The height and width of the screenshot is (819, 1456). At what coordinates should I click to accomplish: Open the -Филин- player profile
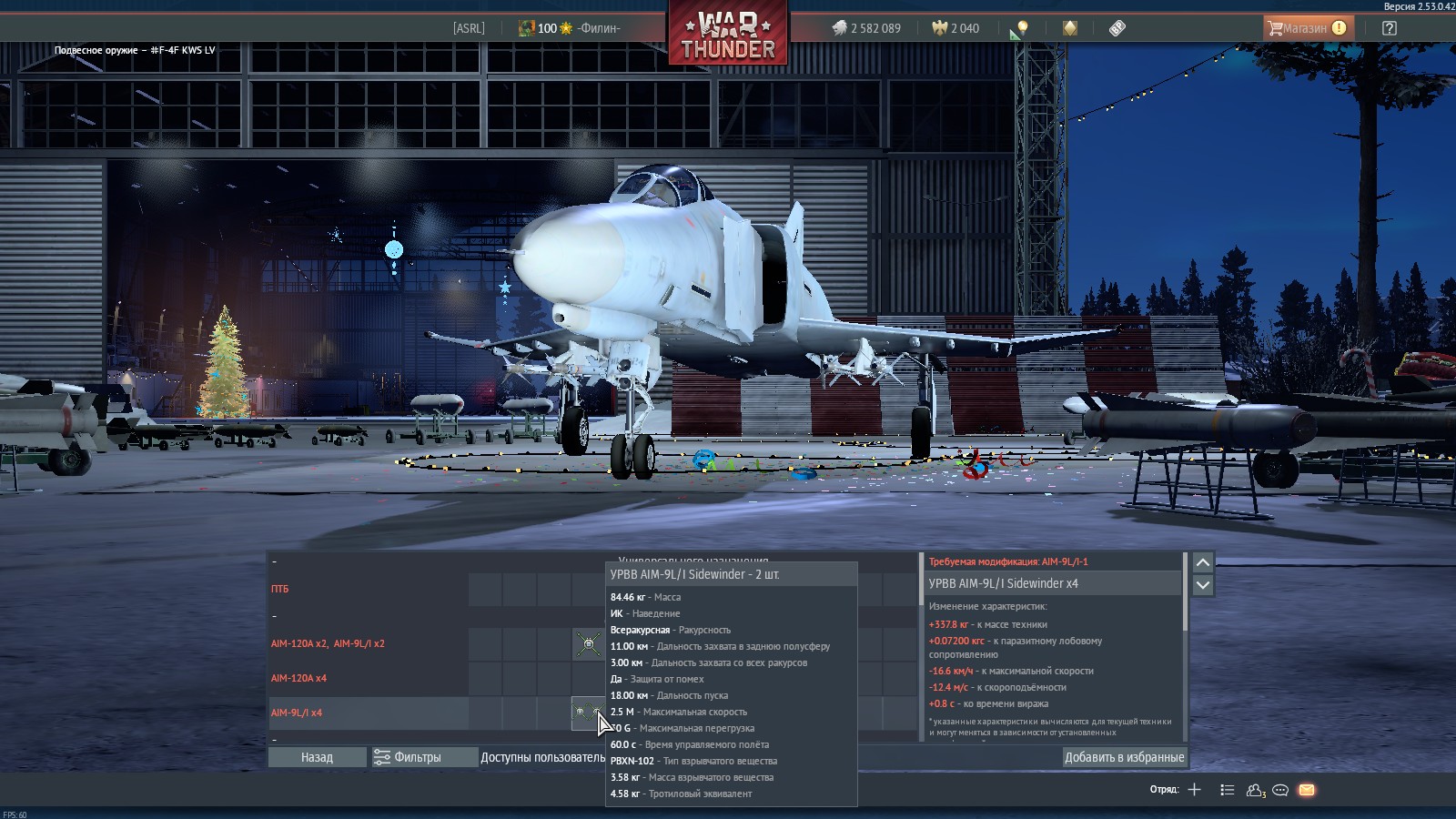pyautogui.click(x=599, y=28)
